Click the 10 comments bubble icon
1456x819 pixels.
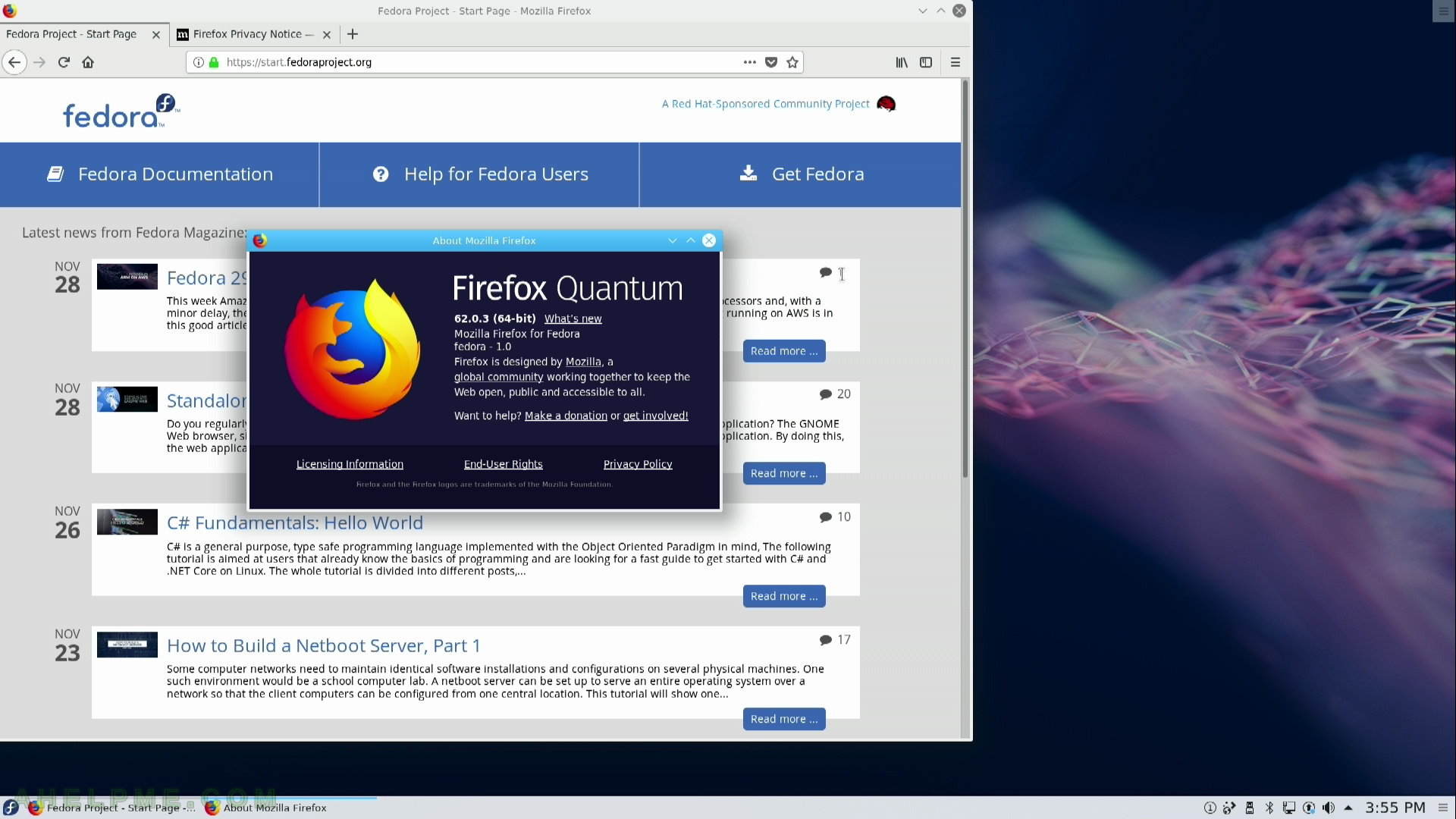pyautogui.click(x=826, y=517)
